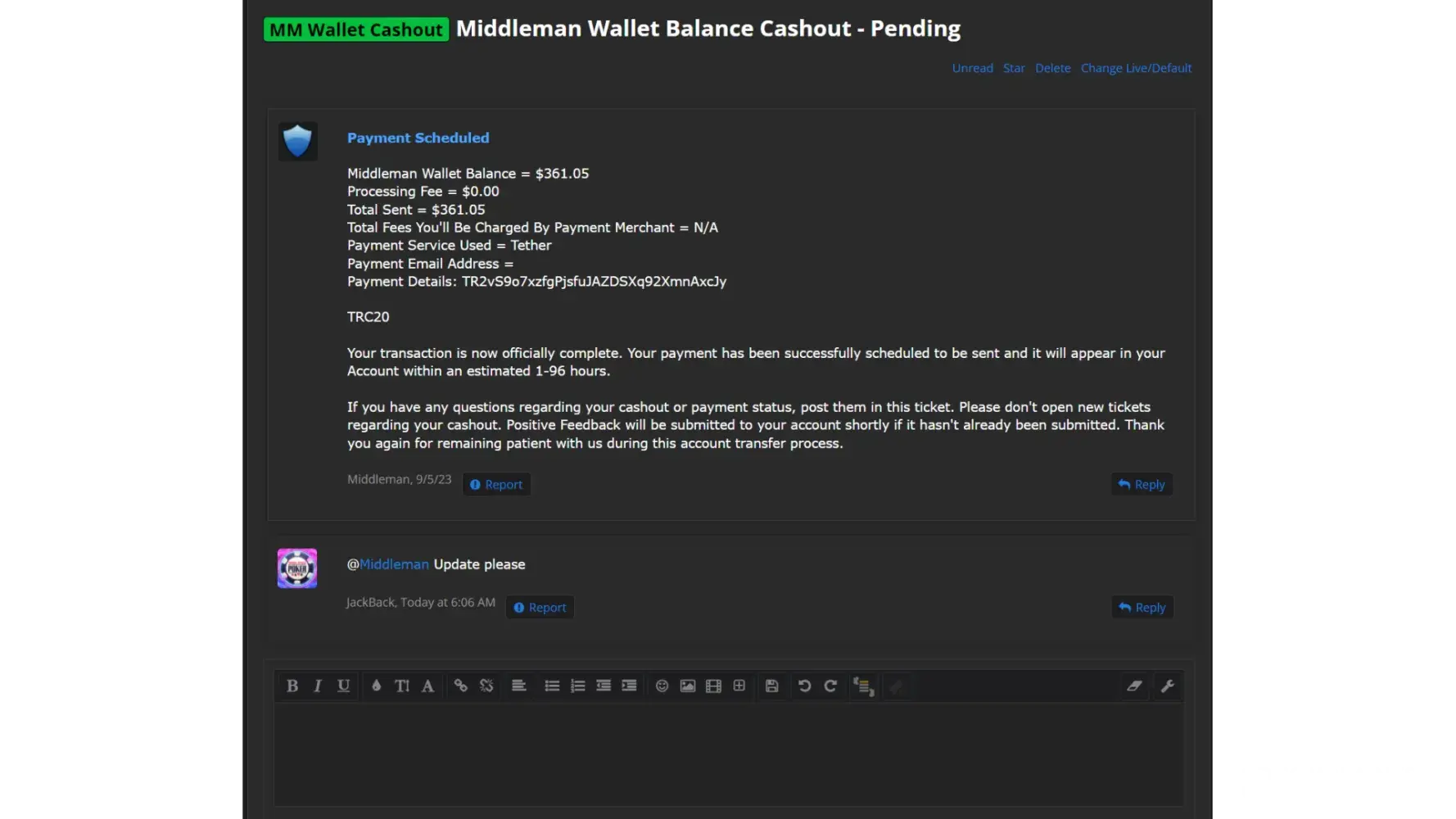Undo the last editor action
1456x819 pixels.
click(x=805, y=686)
